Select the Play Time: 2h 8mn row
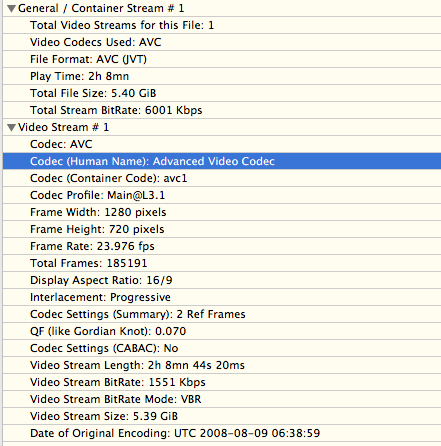 [222, 76]
